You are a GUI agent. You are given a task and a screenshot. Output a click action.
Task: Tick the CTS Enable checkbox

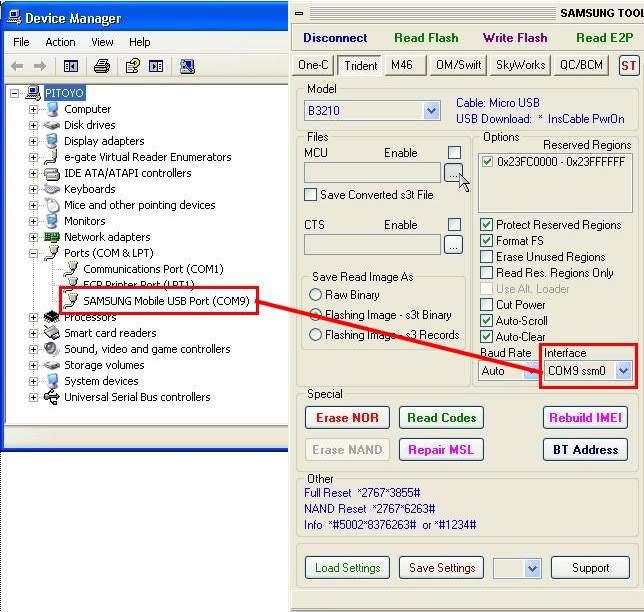(x=454, y=224)
